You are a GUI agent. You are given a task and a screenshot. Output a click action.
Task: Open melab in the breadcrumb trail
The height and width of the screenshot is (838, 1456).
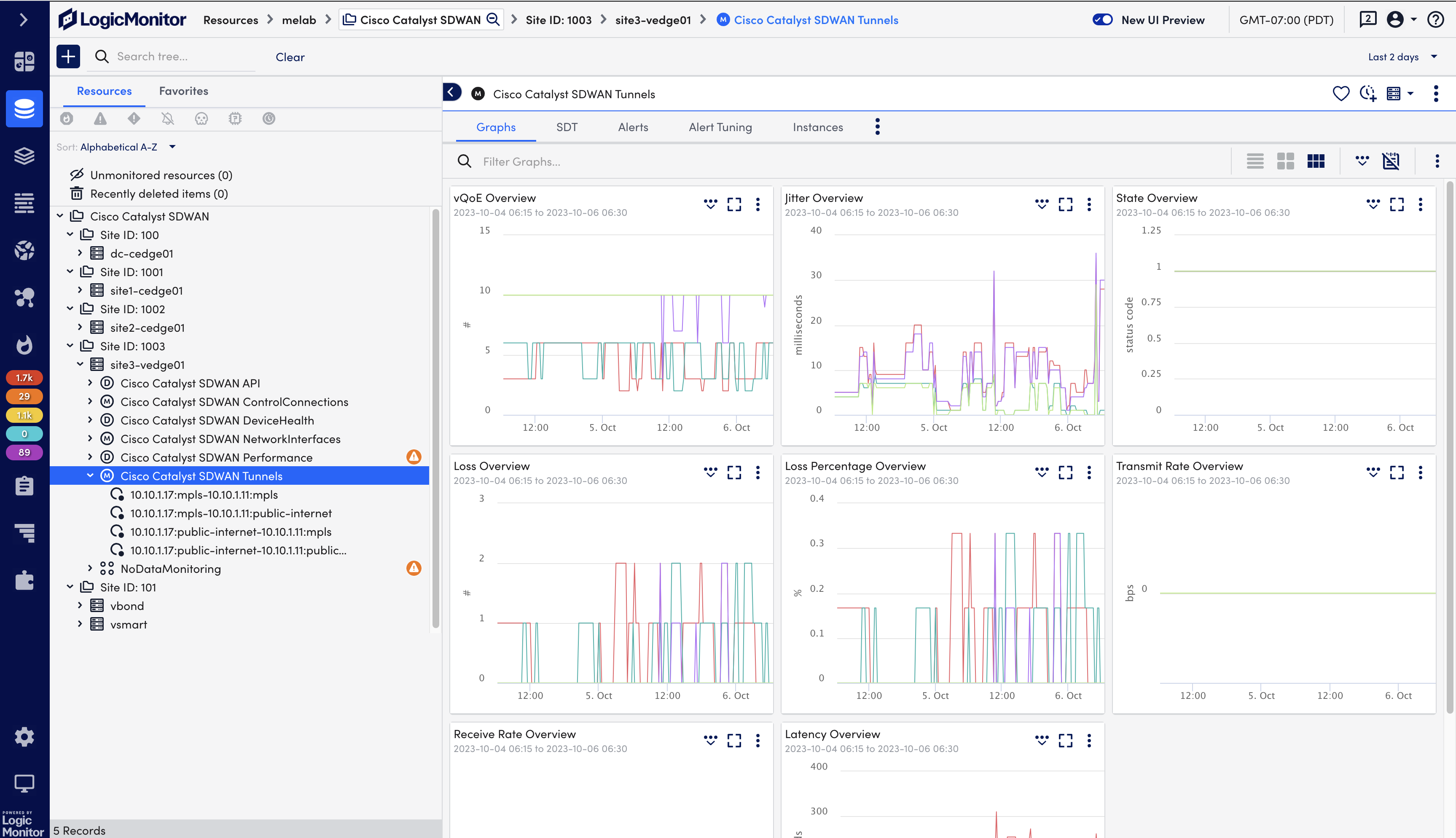coord(299,19)
